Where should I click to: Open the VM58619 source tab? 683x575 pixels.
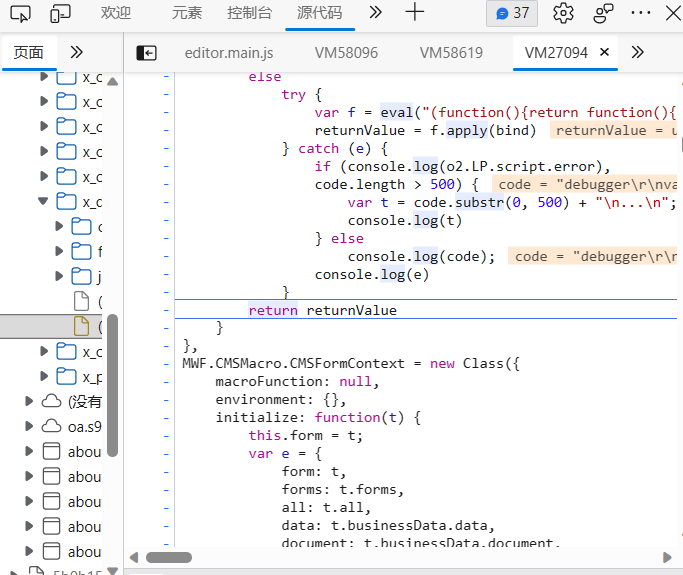click(x=451, y=53)
